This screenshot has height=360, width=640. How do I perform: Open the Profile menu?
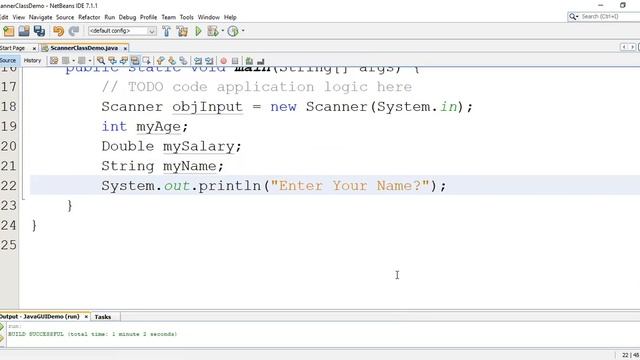[148, 17]
